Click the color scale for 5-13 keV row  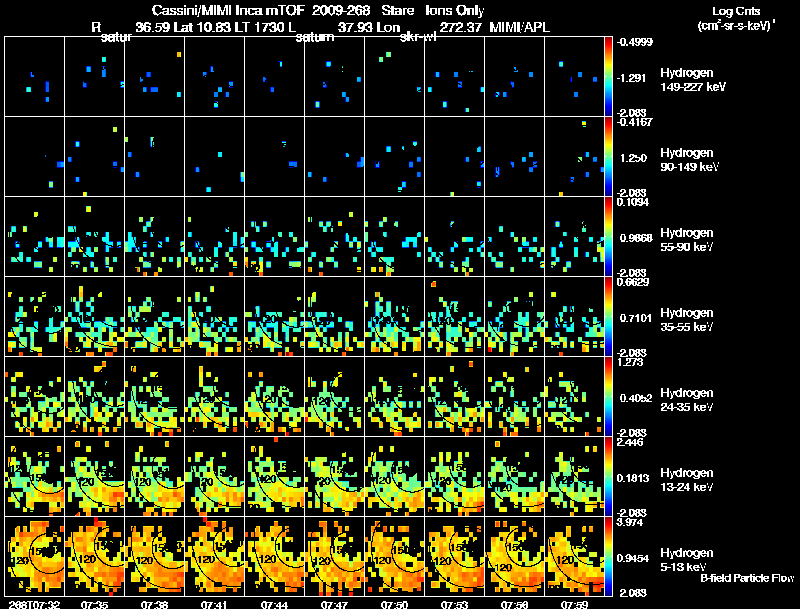[608, 556]
